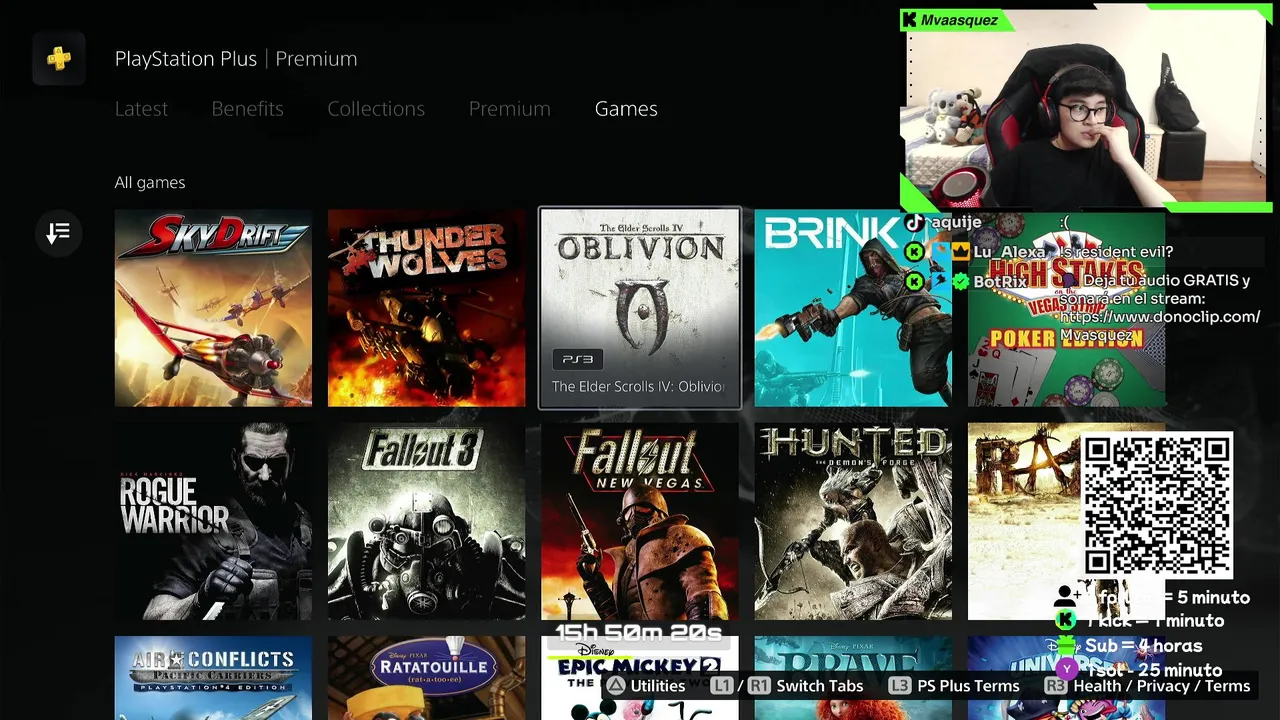This screenshot has width=1280, height=720.
Task: Click the Utilities hint label
Action: click(x=658, y=686)
